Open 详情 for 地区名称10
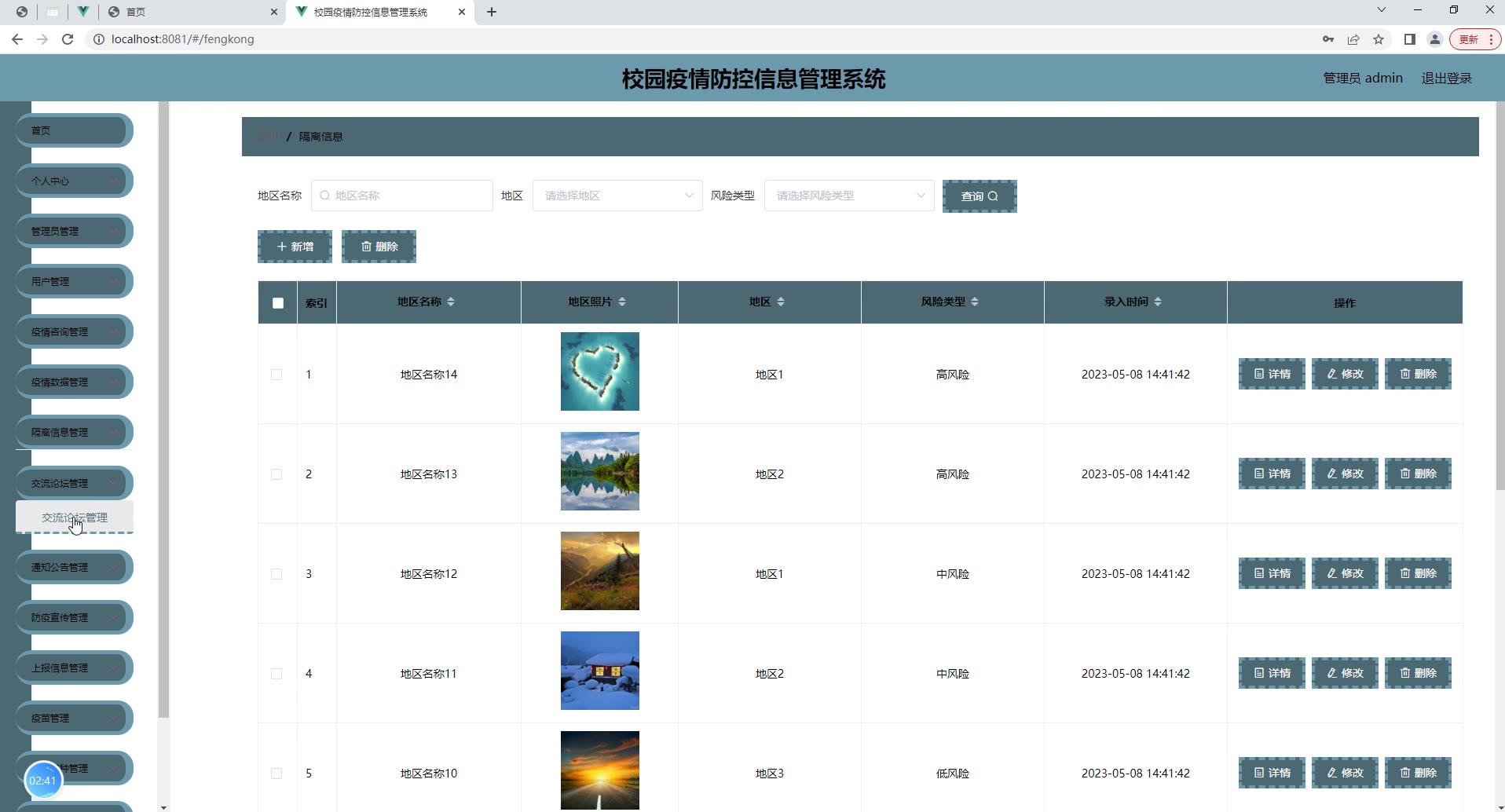The image size is (1505, 812). [x=1272, y=773]
